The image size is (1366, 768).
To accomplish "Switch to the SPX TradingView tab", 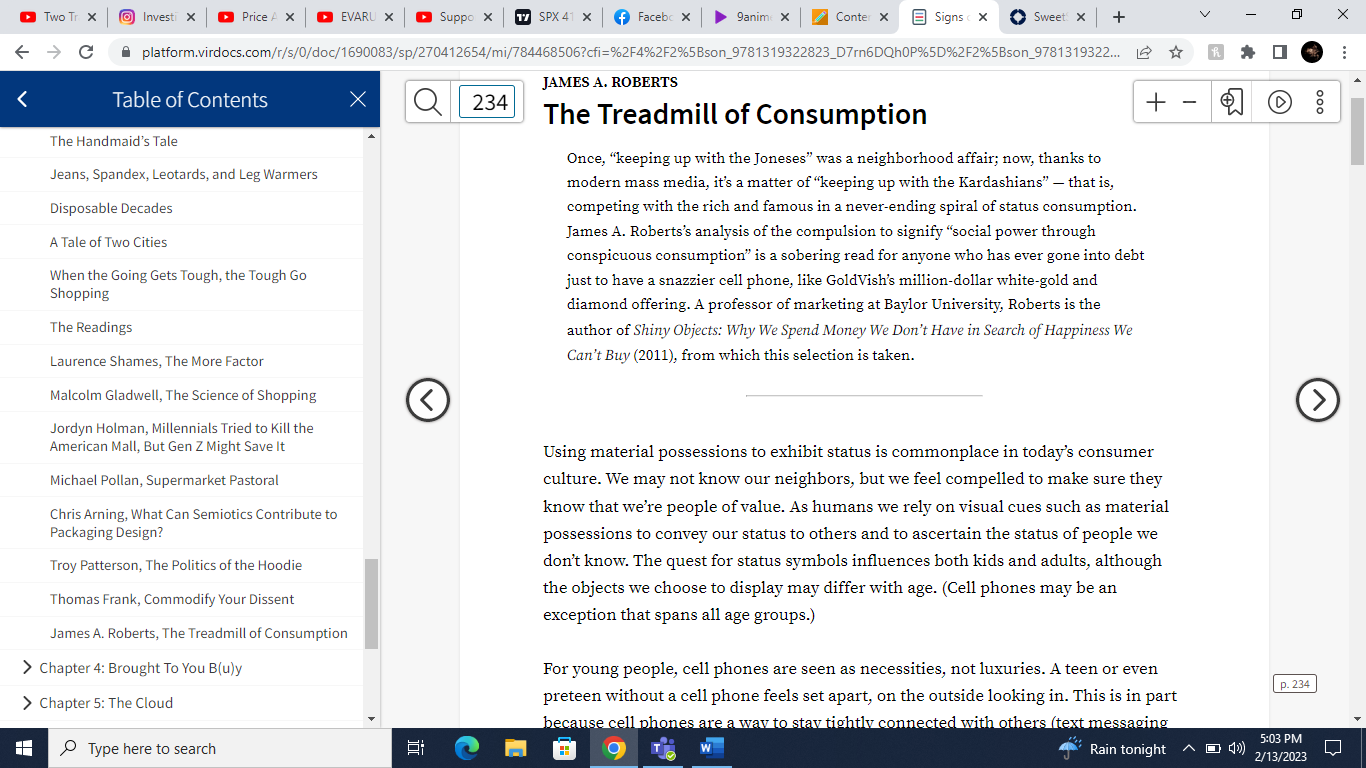I will (x=551, y=17).
